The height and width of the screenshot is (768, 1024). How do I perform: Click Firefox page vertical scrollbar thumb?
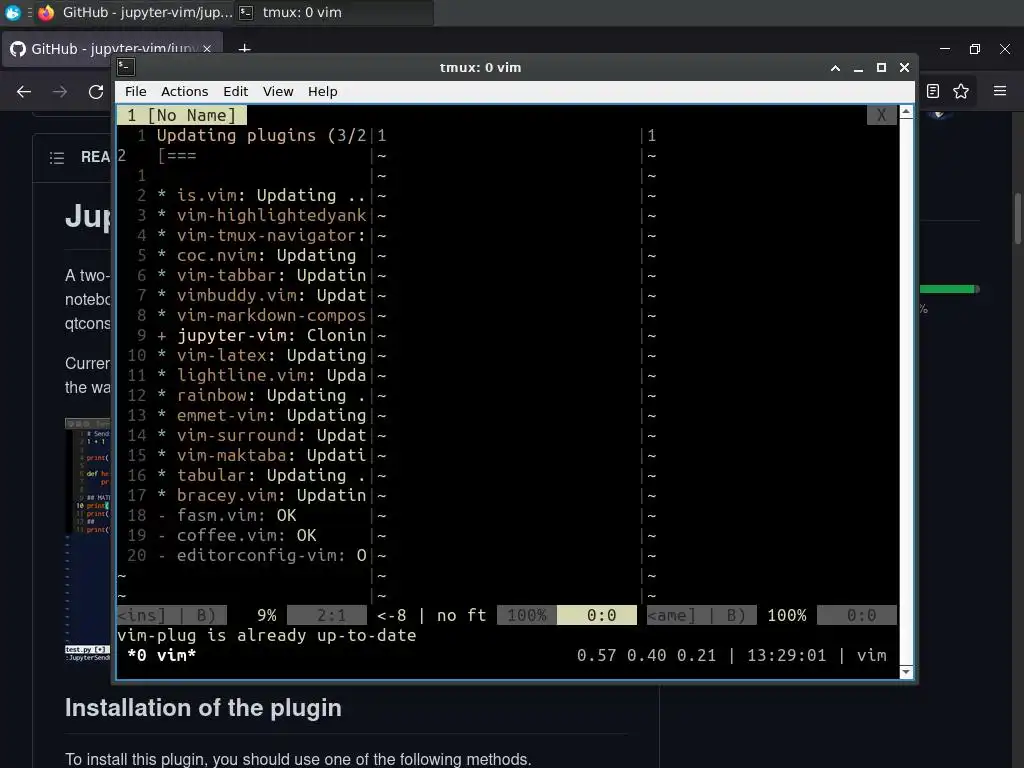pos(1017,219)
